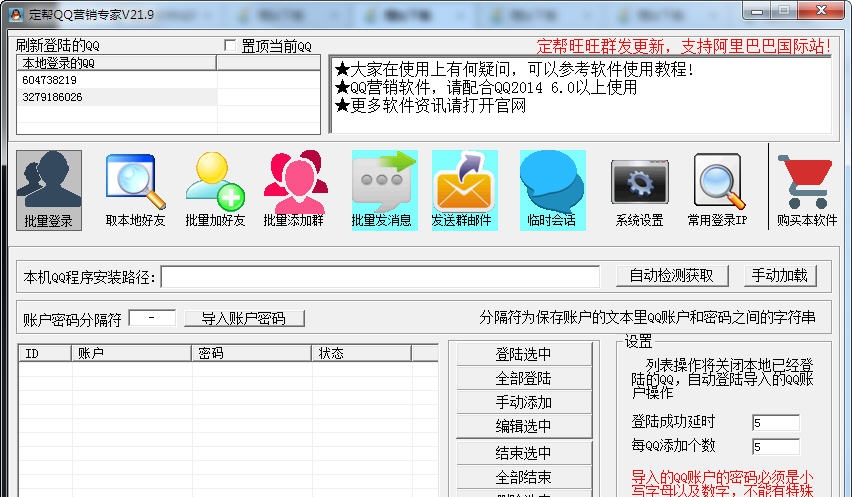Screen dimensions: 852x497
Task: Click the red 定帮旺旺群发更新 announcement
Action: (684, 46)
